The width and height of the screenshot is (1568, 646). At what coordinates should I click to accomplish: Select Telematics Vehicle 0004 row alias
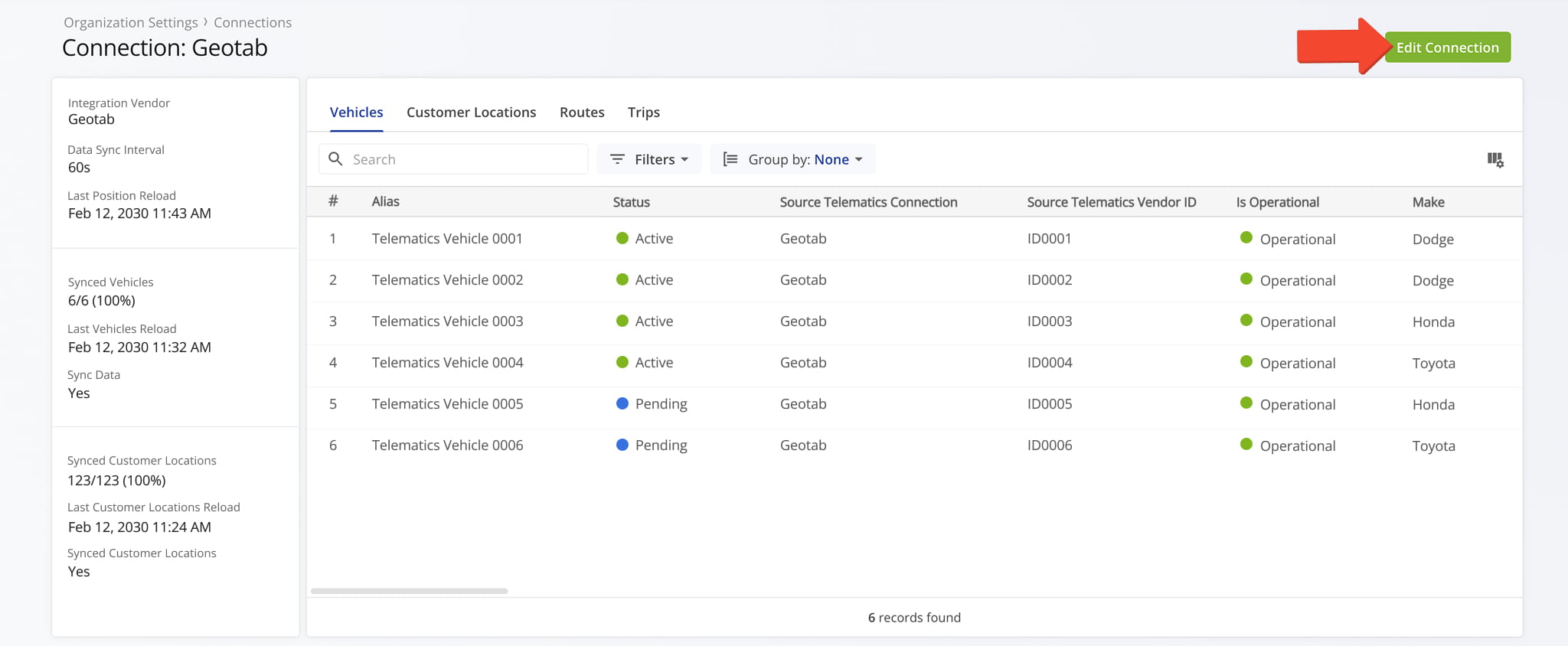click(447, 363)
